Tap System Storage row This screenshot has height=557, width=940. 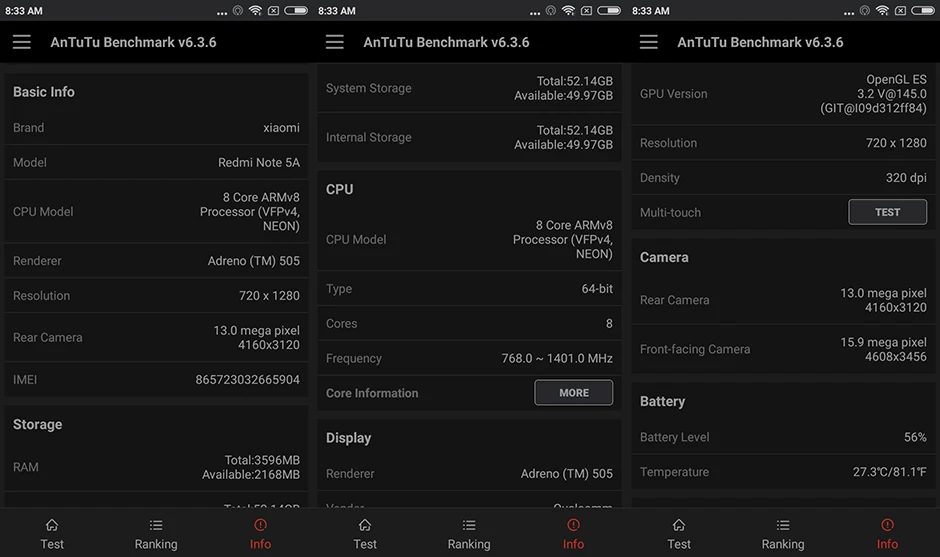click(469, 88)
